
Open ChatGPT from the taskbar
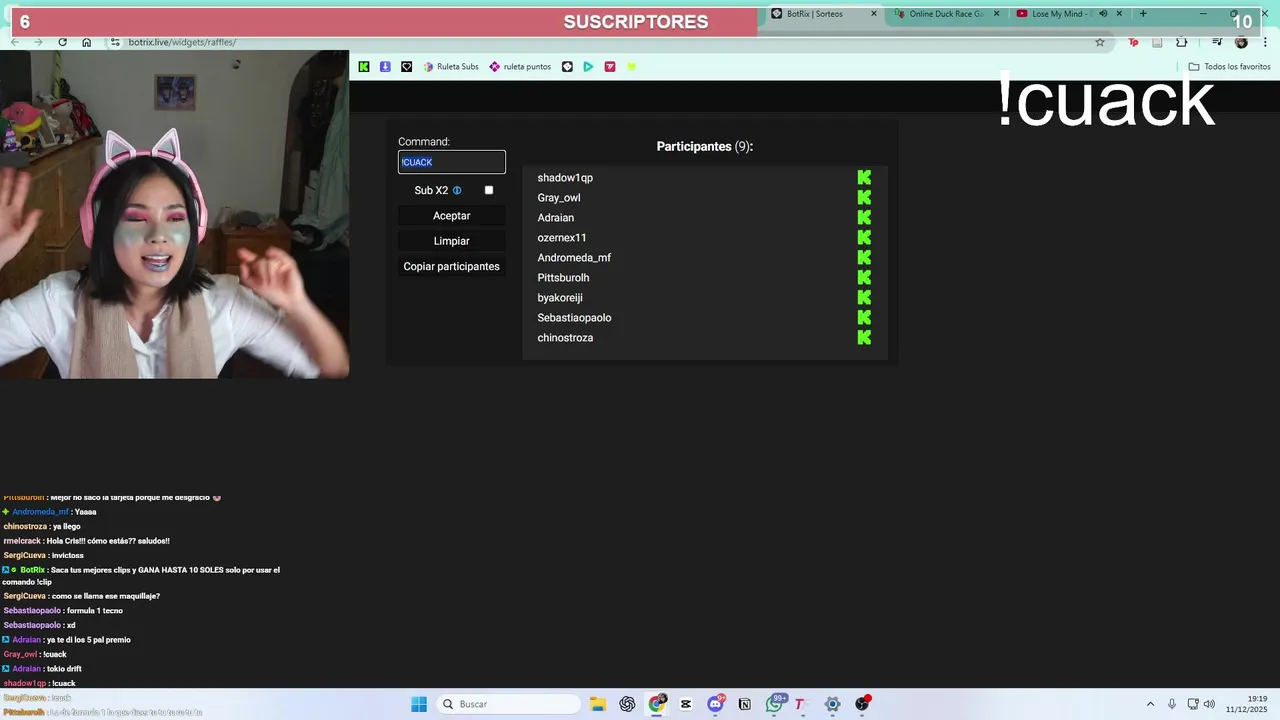627,704
